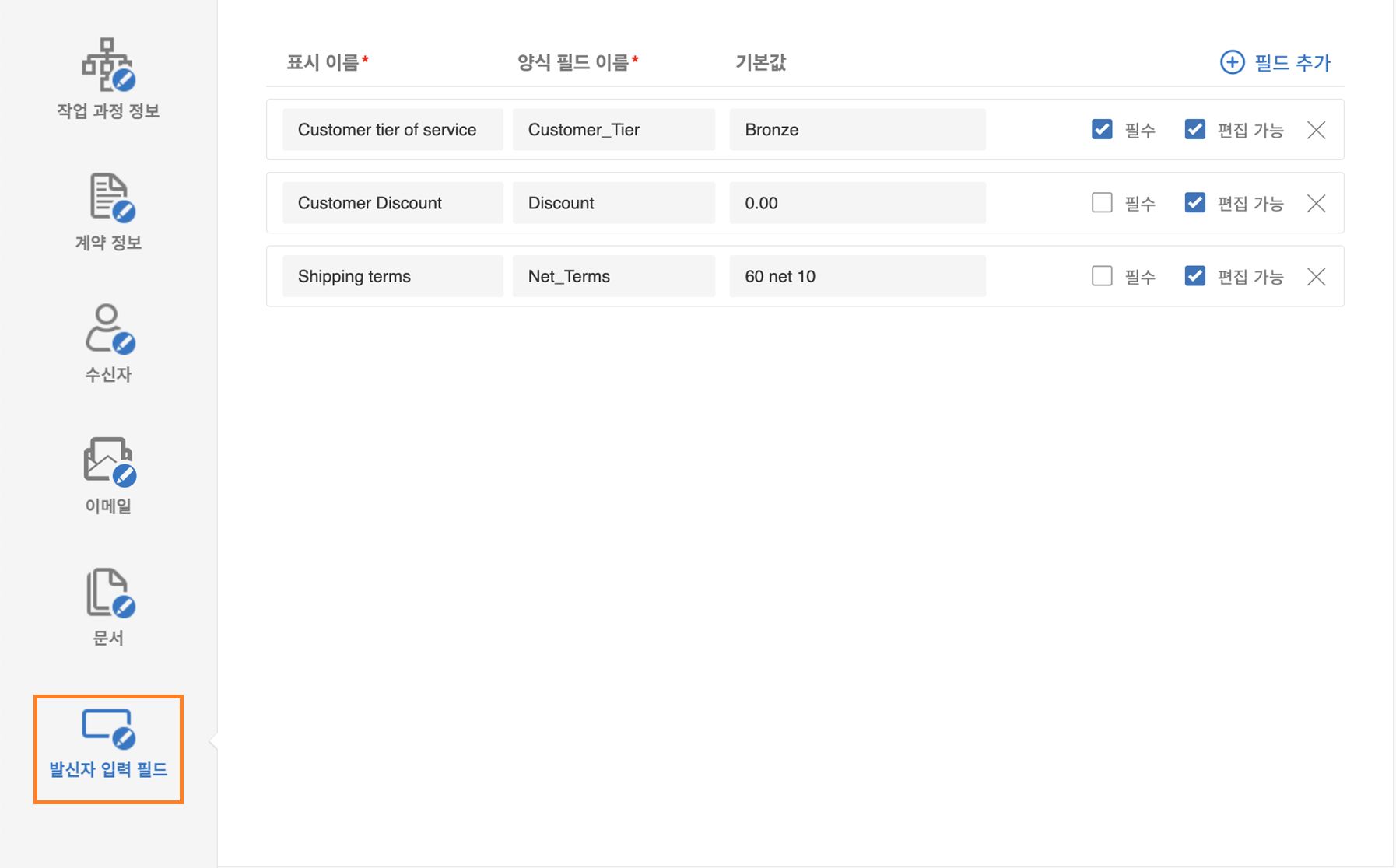The height and width of the screenshot is (868, 1396).
Task: Click 필수 label in Customer tier row
Action: (1140, 131)
